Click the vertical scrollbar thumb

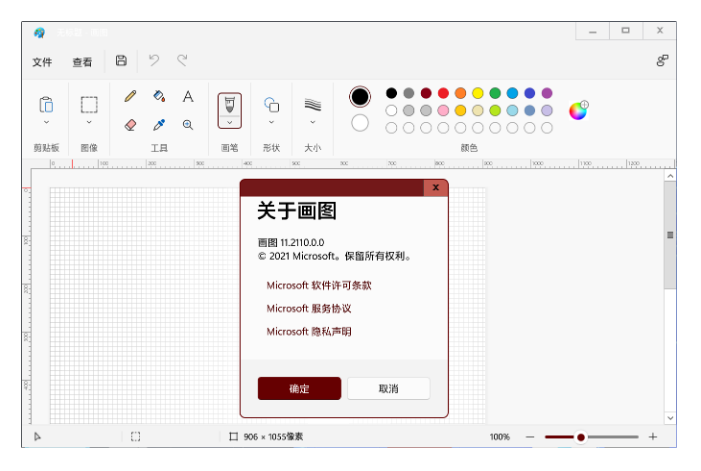[x=670, y=235]
